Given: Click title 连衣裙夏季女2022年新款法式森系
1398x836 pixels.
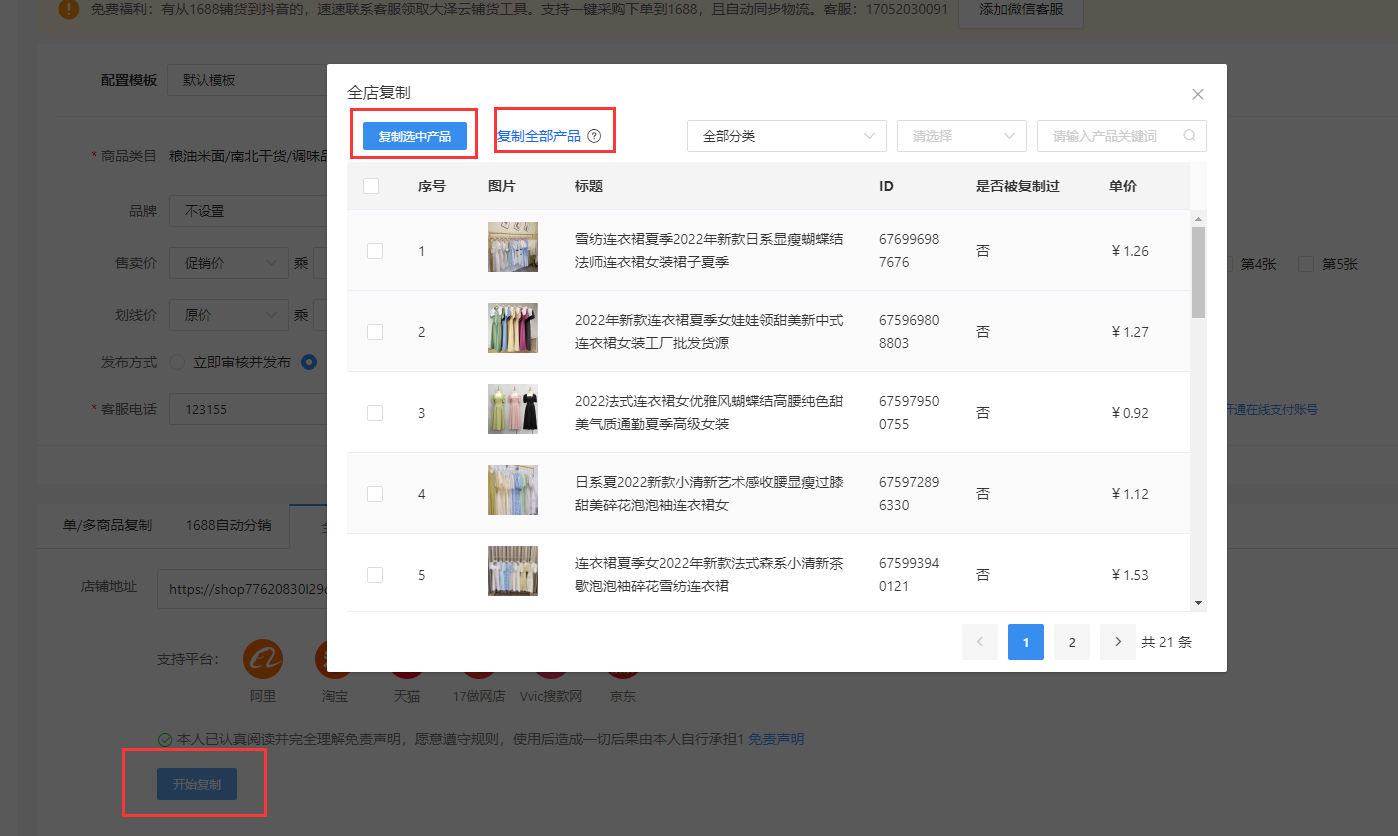Looking at the screenshot, I should coord(709,575).
